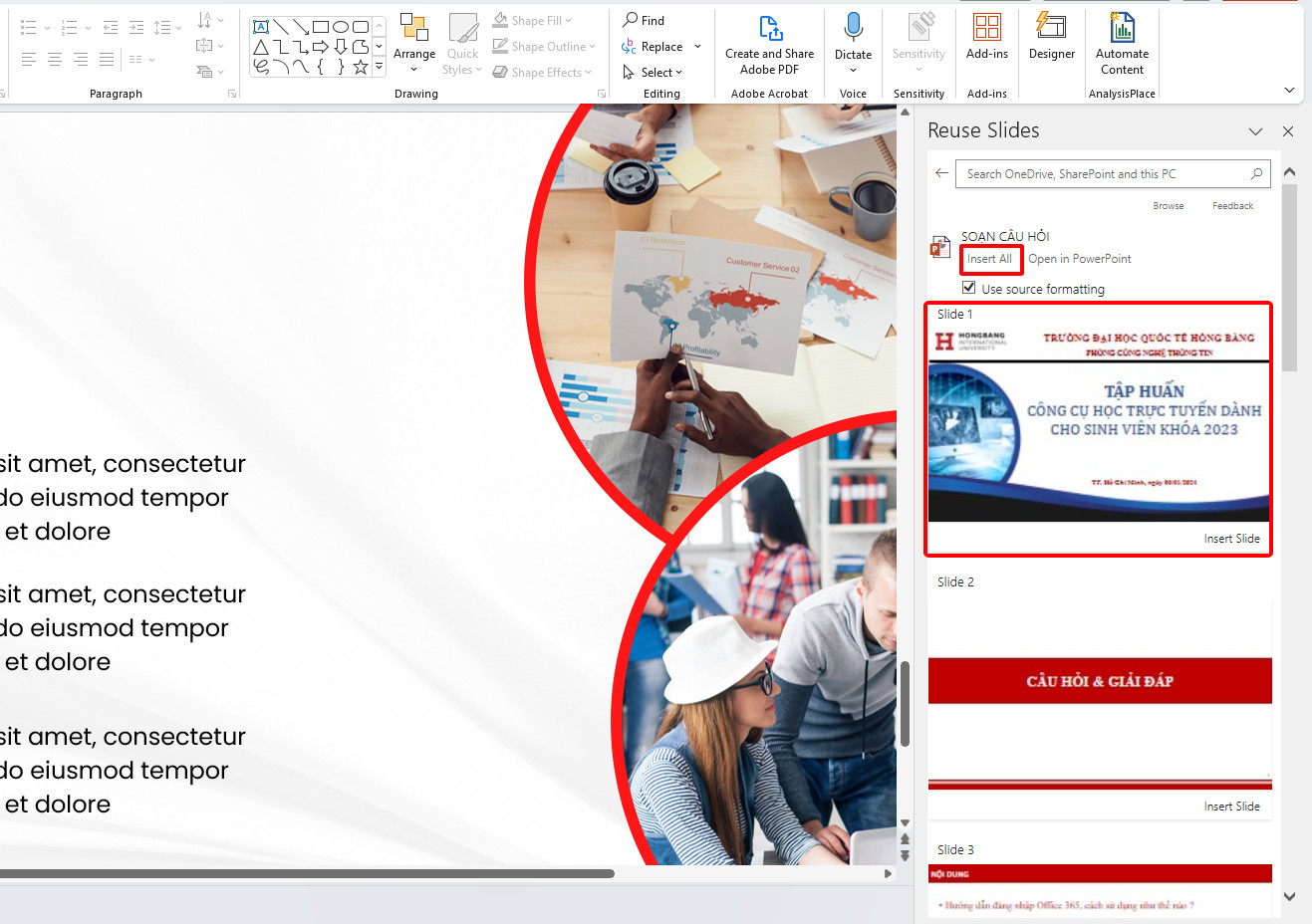Pick the Right Brace shape

(341, 67)
